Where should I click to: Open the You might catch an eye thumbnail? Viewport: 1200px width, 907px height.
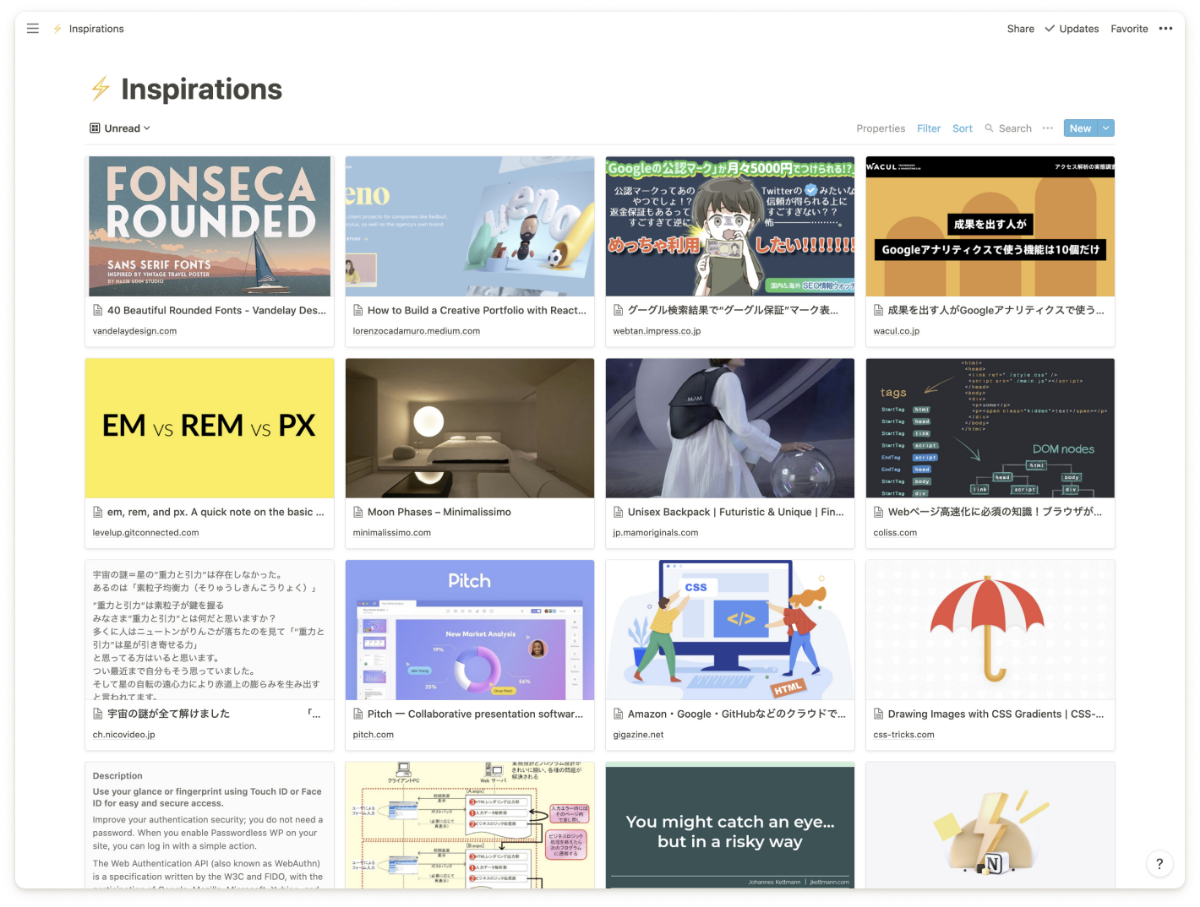pyautogui.click(x=730, y=826)
